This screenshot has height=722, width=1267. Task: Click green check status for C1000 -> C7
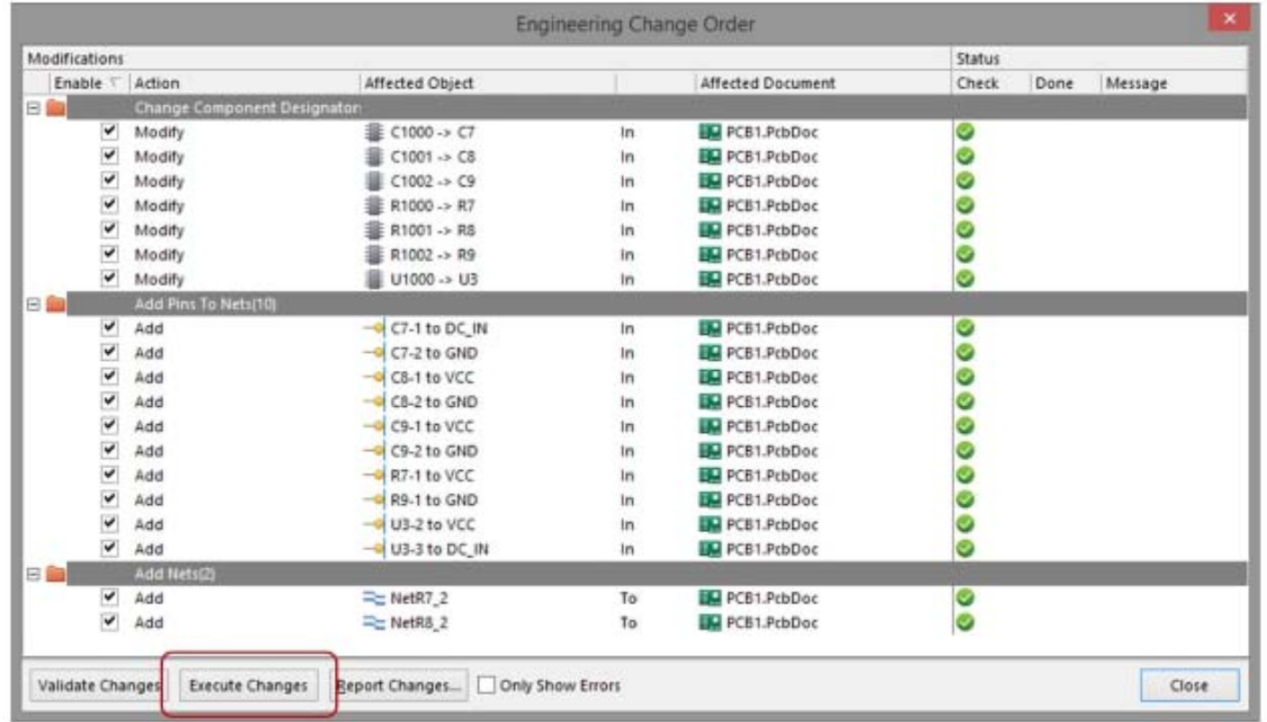click(966, 132)
